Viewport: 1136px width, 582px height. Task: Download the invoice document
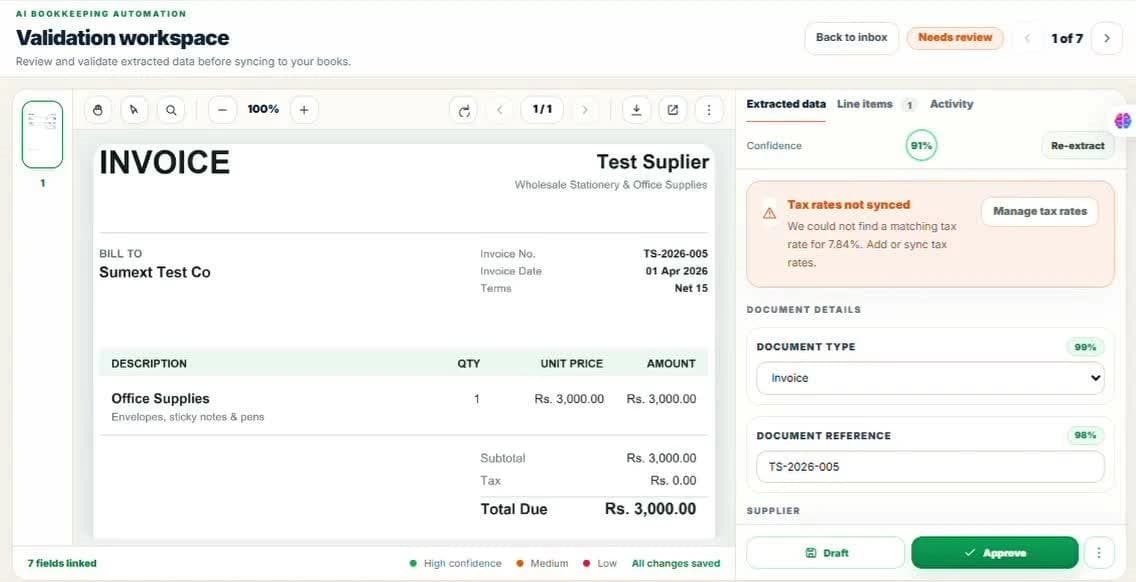[636, 110]
